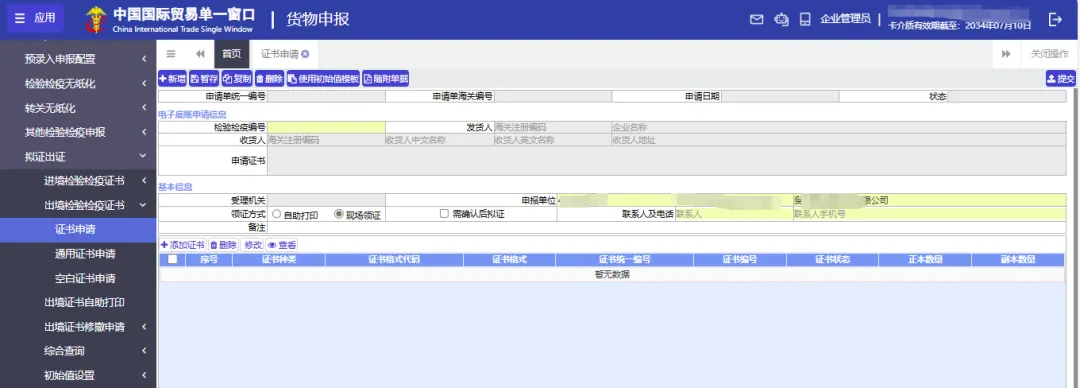
Task: Click the 修改 (modify) button
Action: point(253,245)
